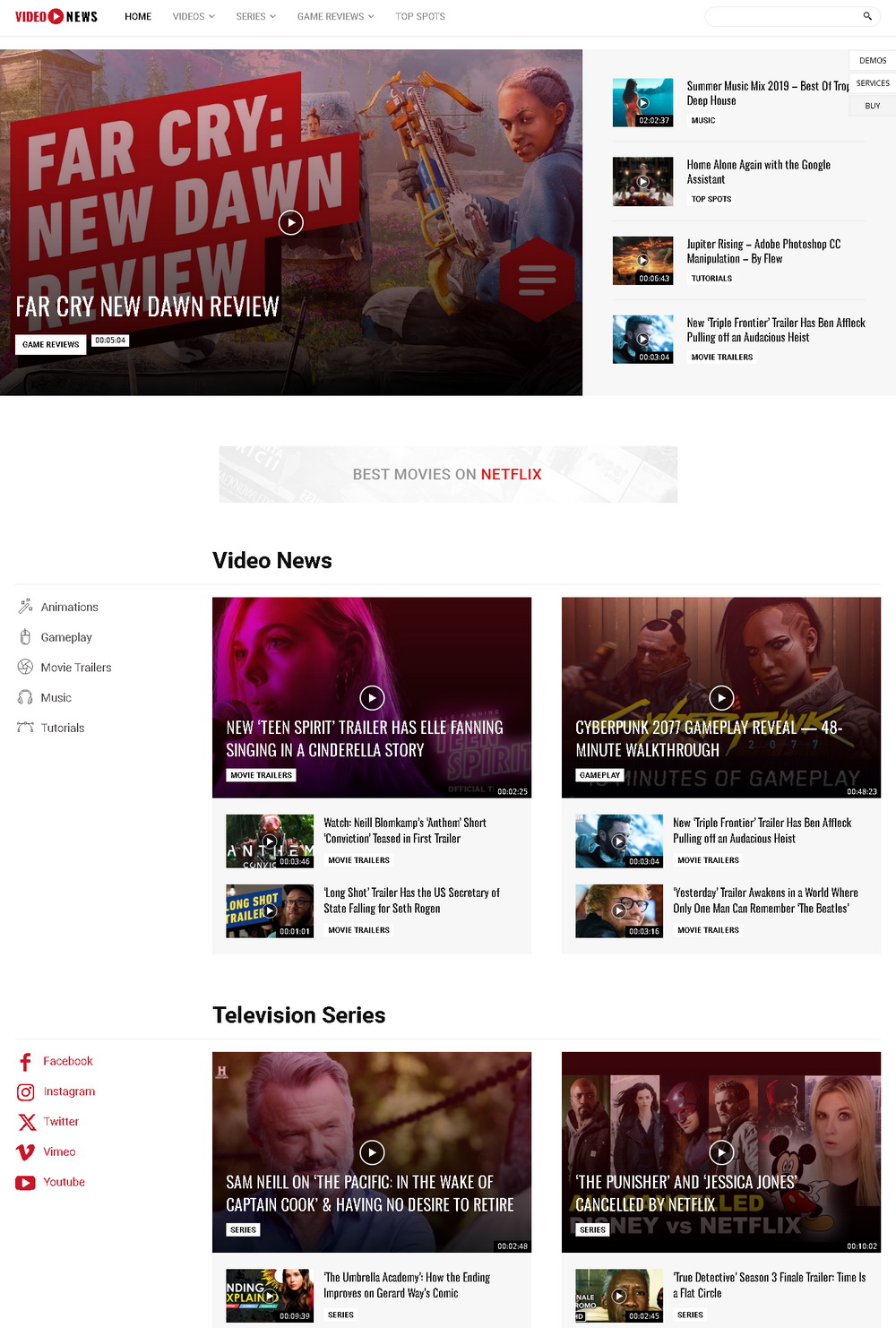
Task: Click the Demos side button
Action: coord(872,61)
